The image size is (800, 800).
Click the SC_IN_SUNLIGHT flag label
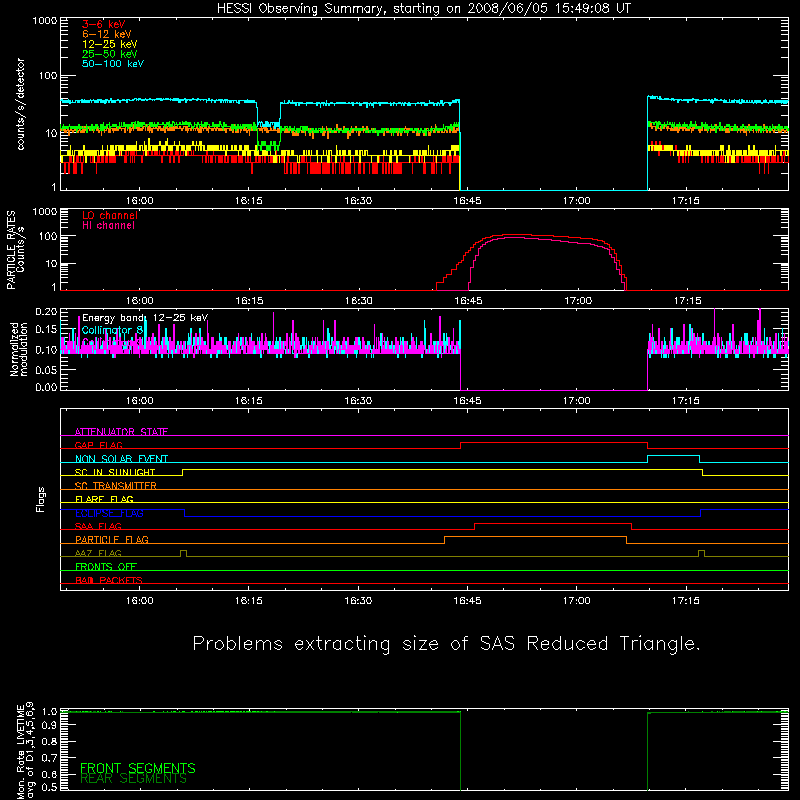point(115,472)
